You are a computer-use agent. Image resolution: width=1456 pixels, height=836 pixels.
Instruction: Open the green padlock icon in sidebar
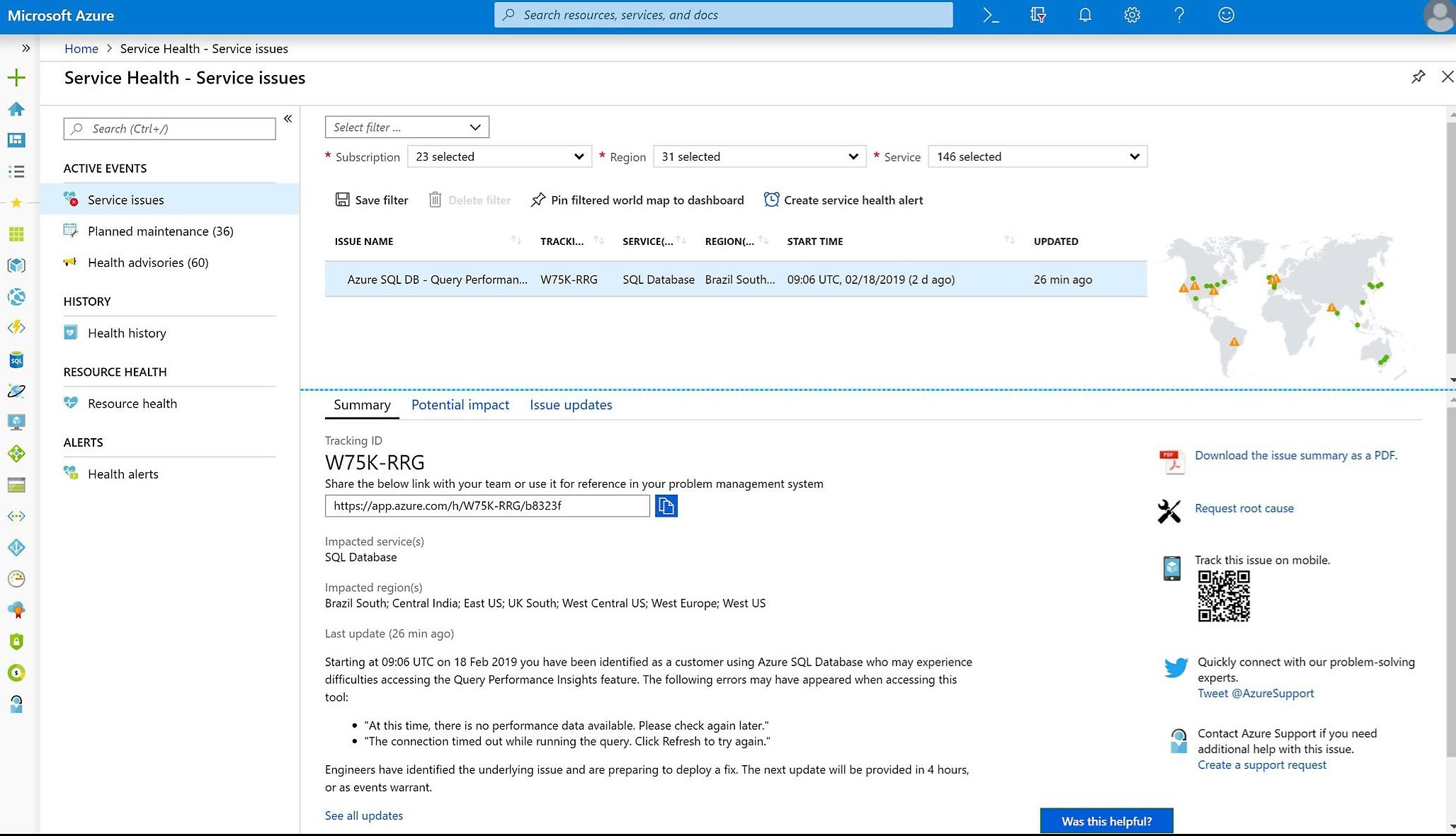point(16,641)
